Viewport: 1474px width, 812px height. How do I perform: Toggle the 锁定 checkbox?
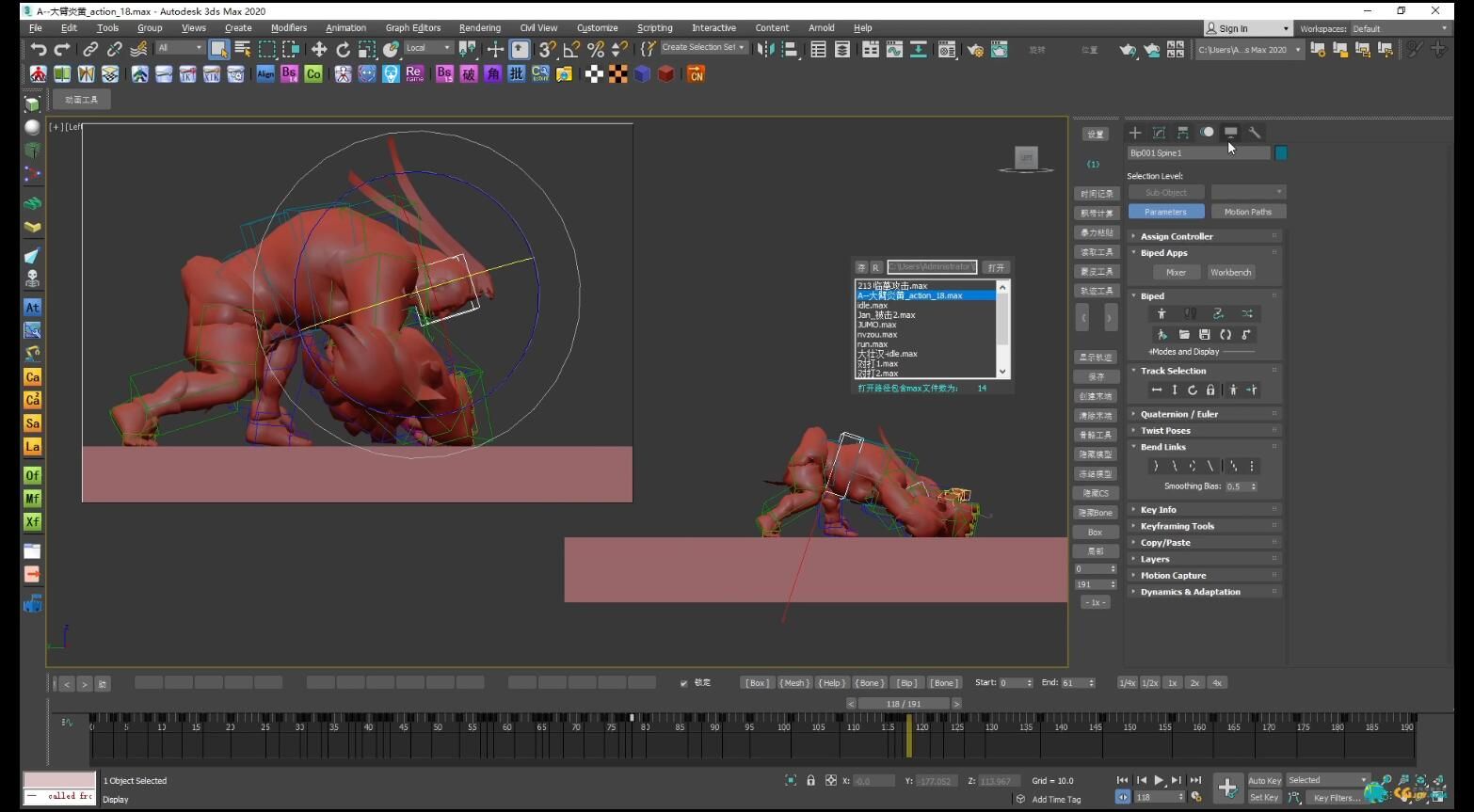[683, 683]
